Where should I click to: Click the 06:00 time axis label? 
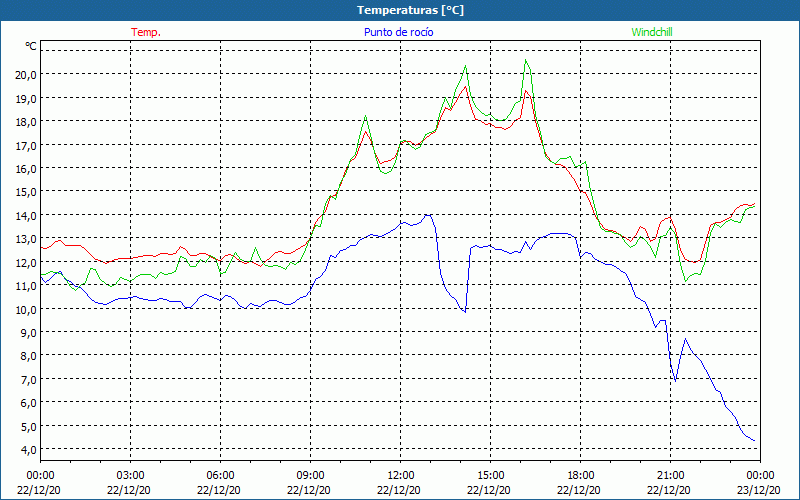tap(220, 476)
